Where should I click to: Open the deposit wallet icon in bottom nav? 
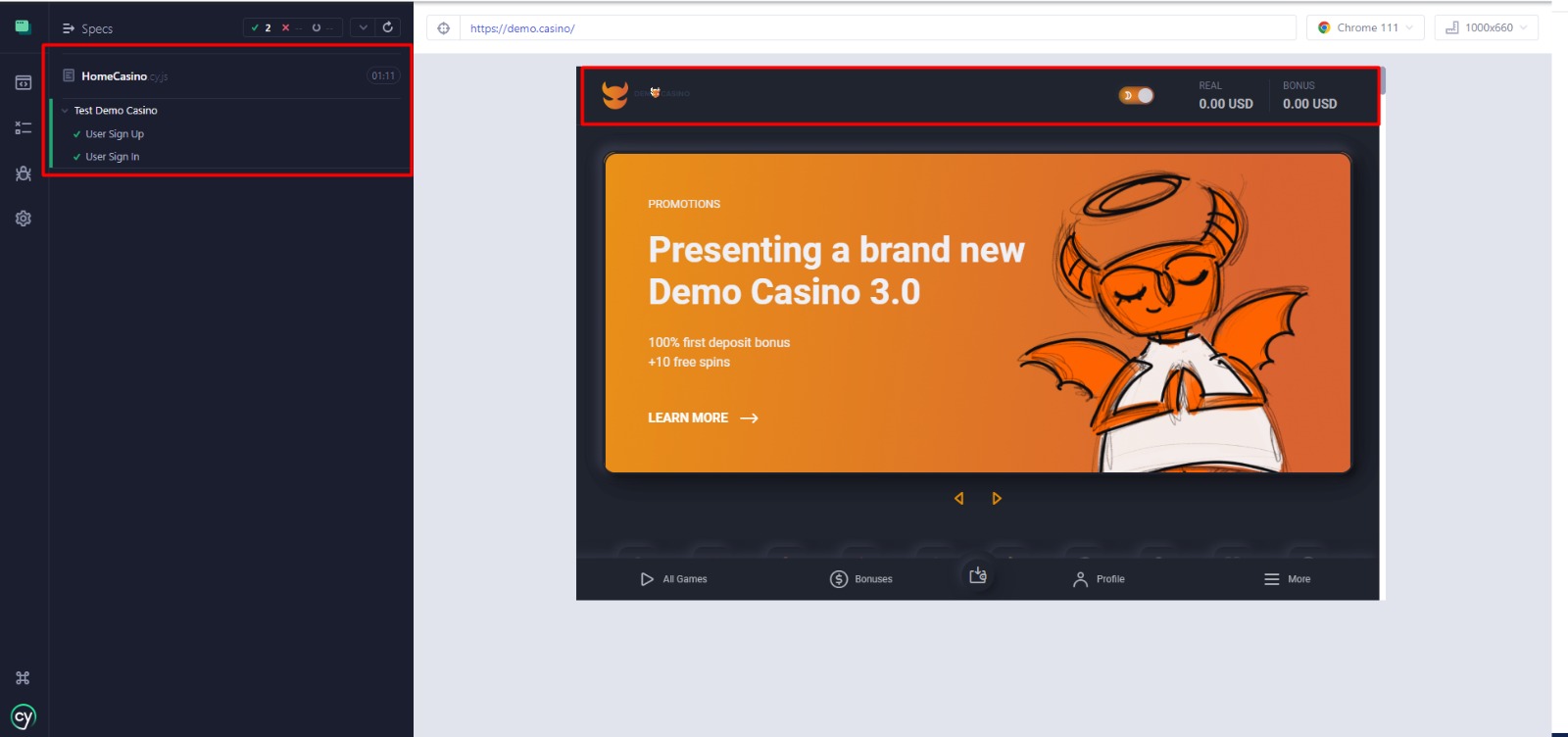[978, 575]
